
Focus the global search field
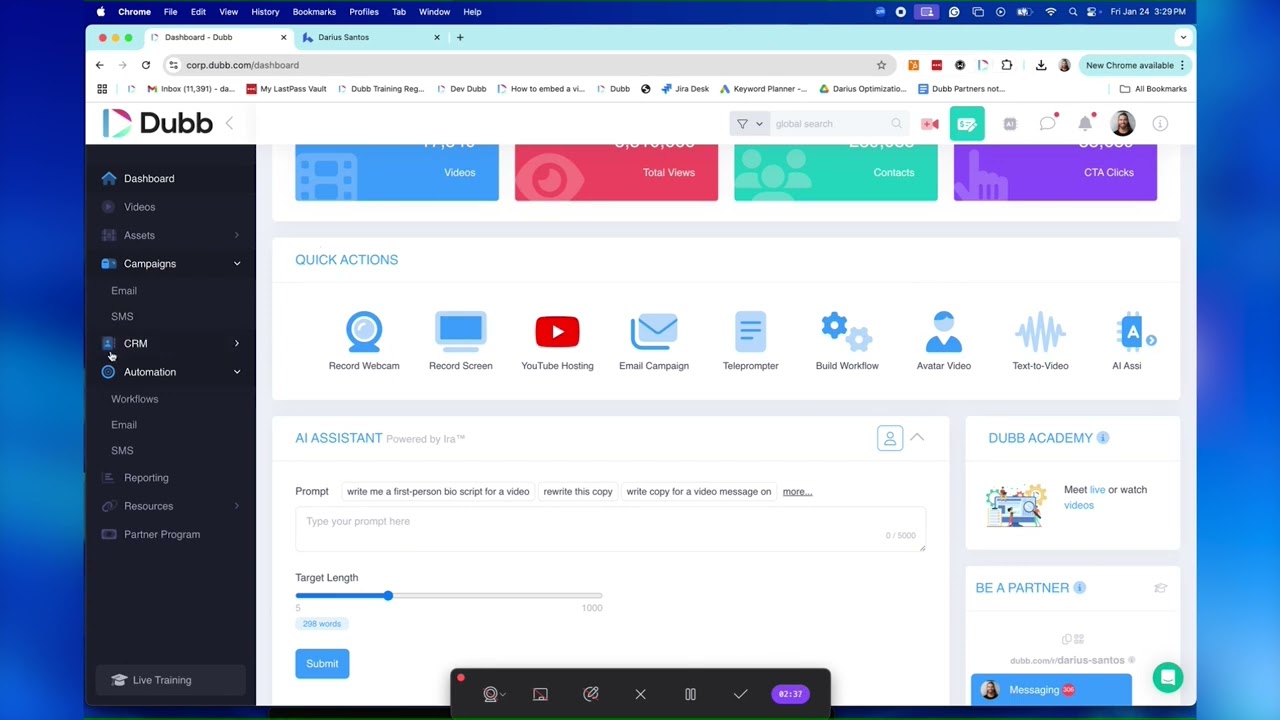tap(830, 124)
